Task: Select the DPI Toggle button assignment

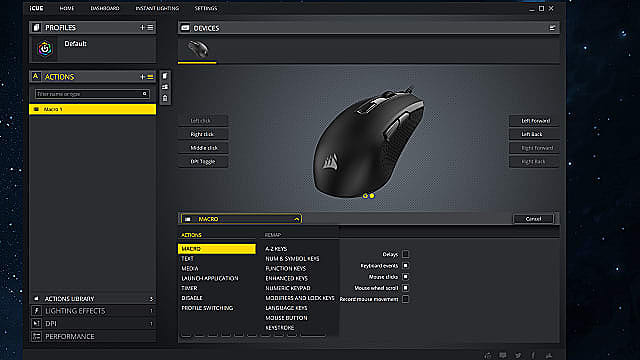Action: point(203,162)
